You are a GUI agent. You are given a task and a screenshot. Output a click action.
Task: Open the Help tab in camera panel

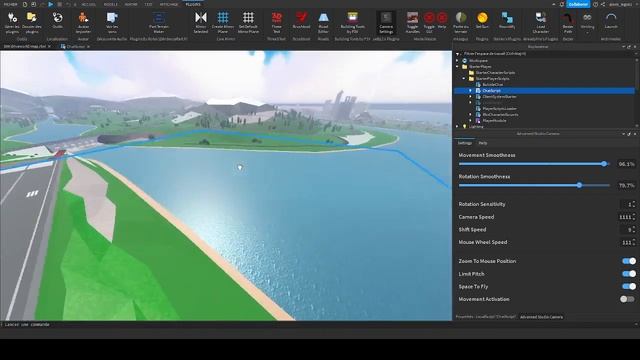pos(483,143)
